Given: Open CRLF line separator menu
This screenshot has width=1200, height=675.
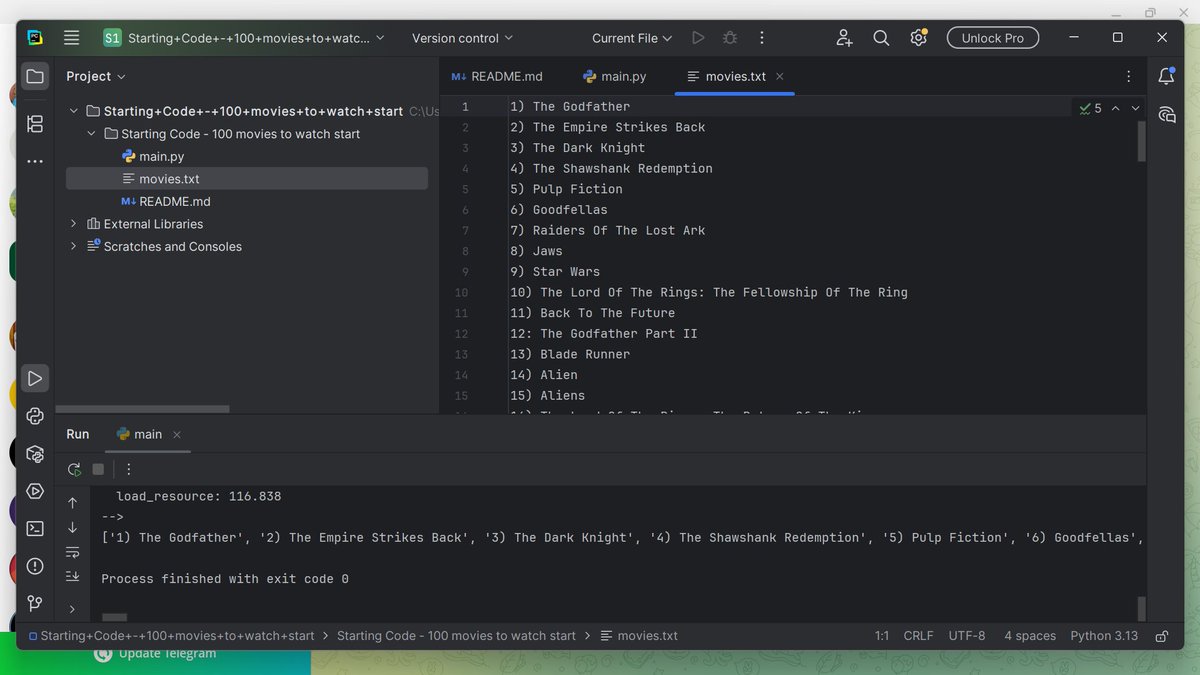Looking at the screenshot, I should coord(918,636).
